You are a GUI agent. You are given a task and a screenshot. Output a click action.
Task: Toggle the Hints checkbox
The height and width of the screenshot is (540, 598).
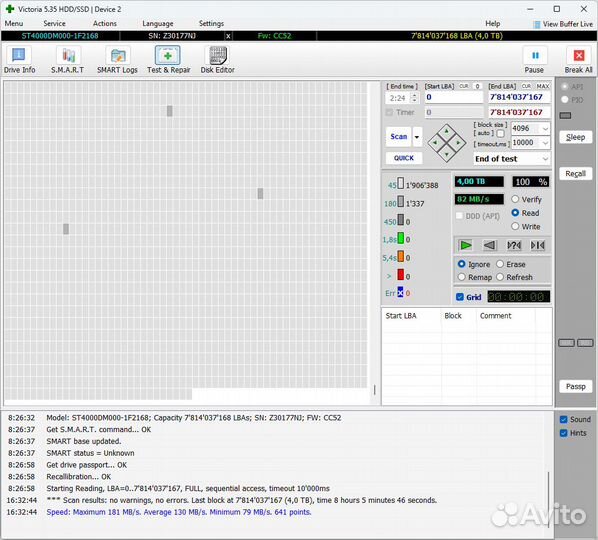coord(564,433)
